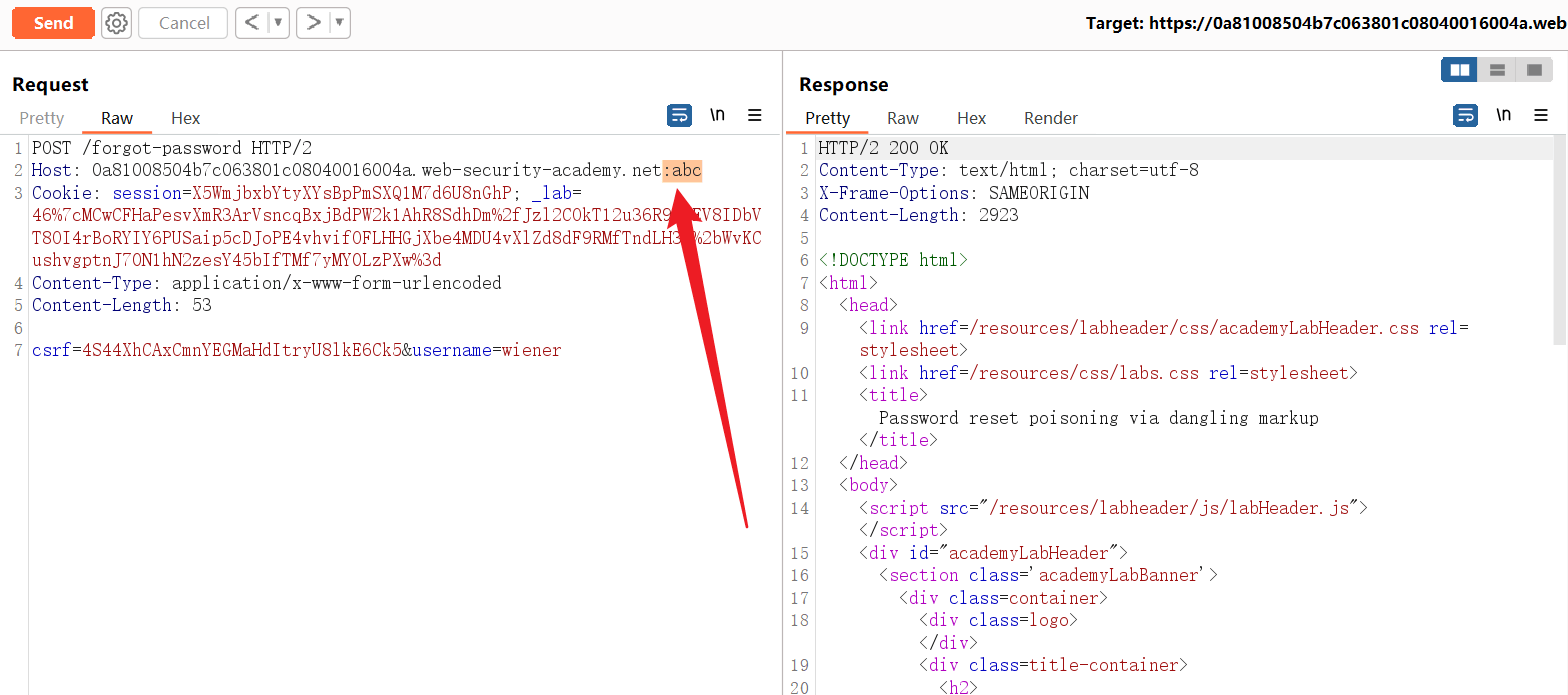This screenshot has width=1568, height=695.
Task: Expand the back history dropdown arrow
Action: click(278, 23)
